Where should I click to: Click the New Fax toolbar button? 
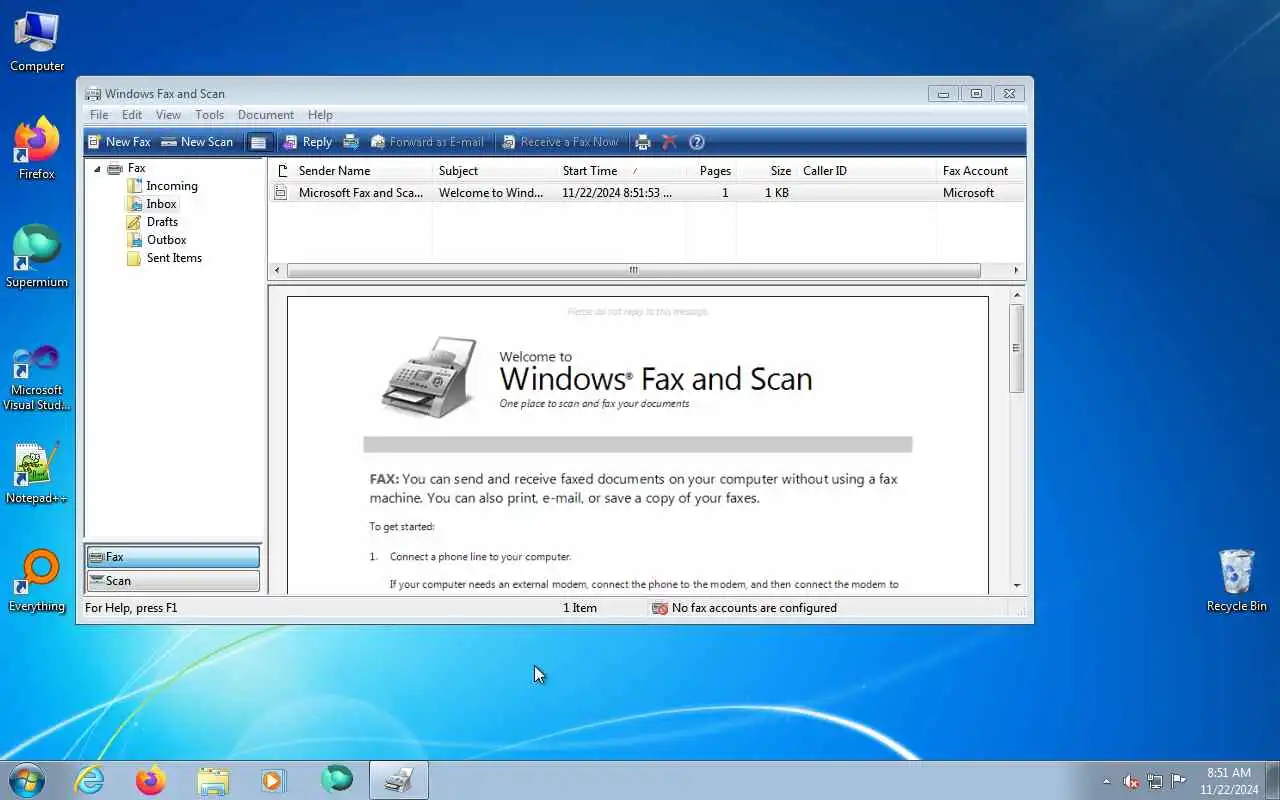119,142
